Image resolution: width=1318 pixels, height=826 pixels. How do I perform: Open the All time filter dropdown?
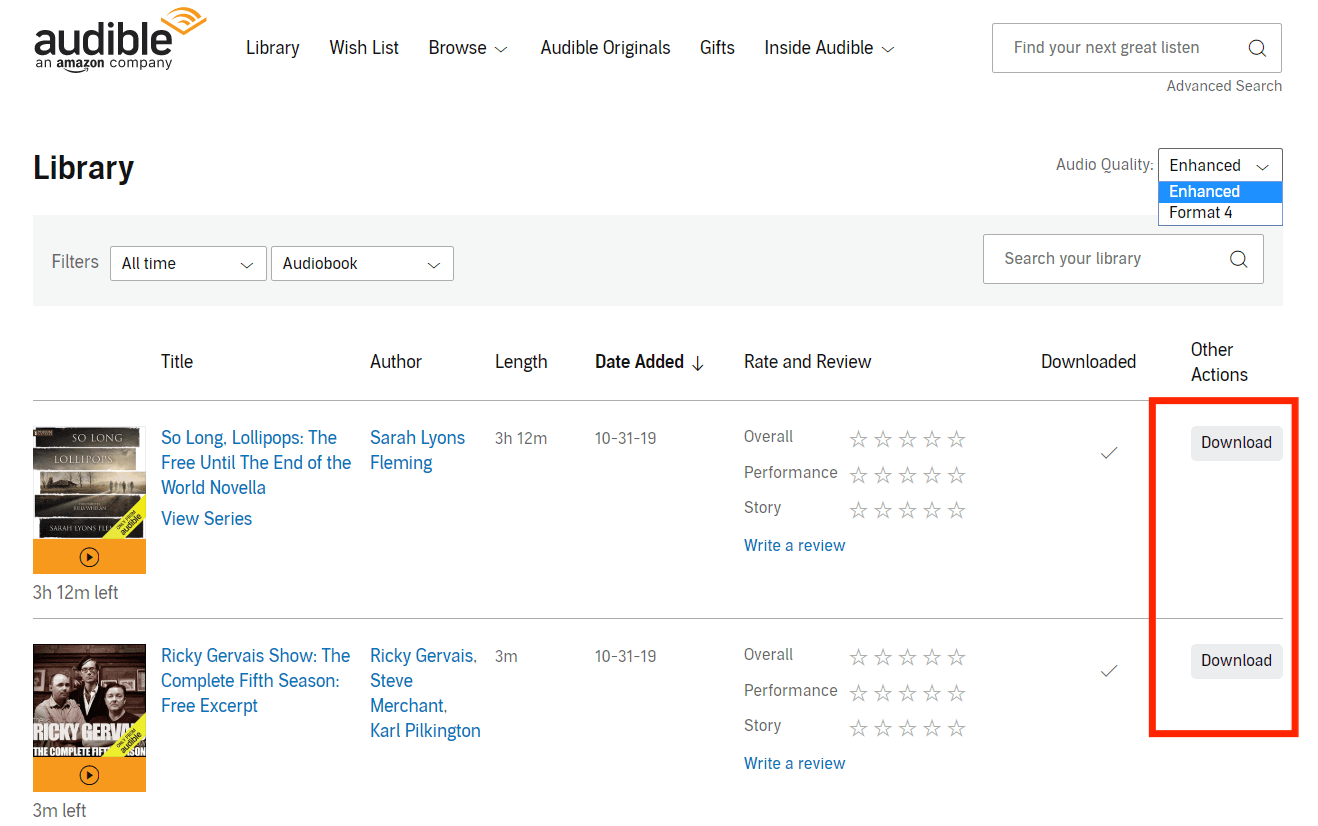click(x=188, y=264)
